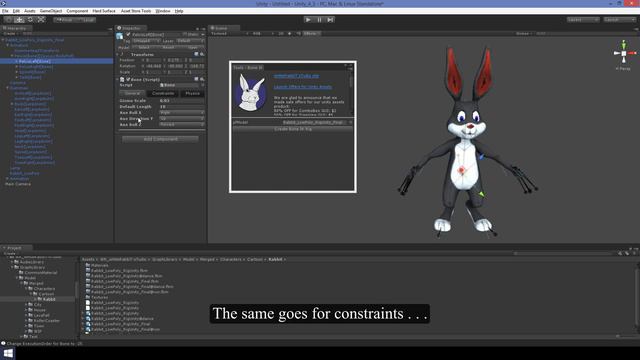Toggle the Scene view Effects button
Screen dimensions: 640x360
[312, 33]
